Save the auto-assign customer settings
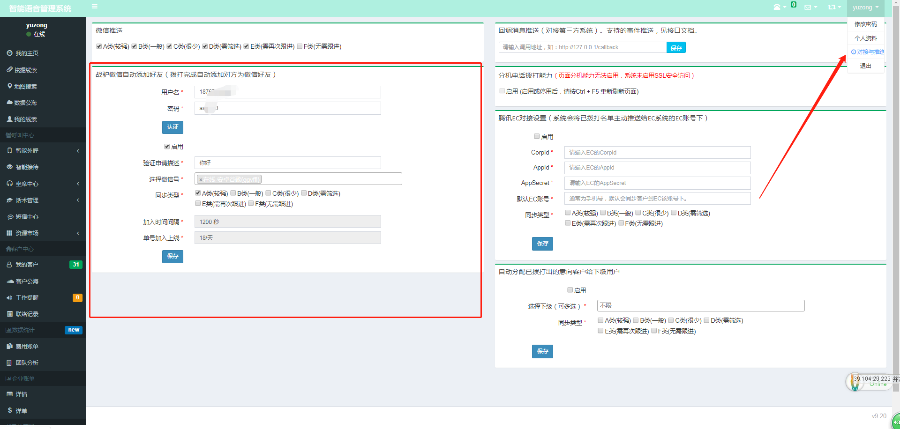This screenshot has width=900, height=429. (x=542, y=351)
